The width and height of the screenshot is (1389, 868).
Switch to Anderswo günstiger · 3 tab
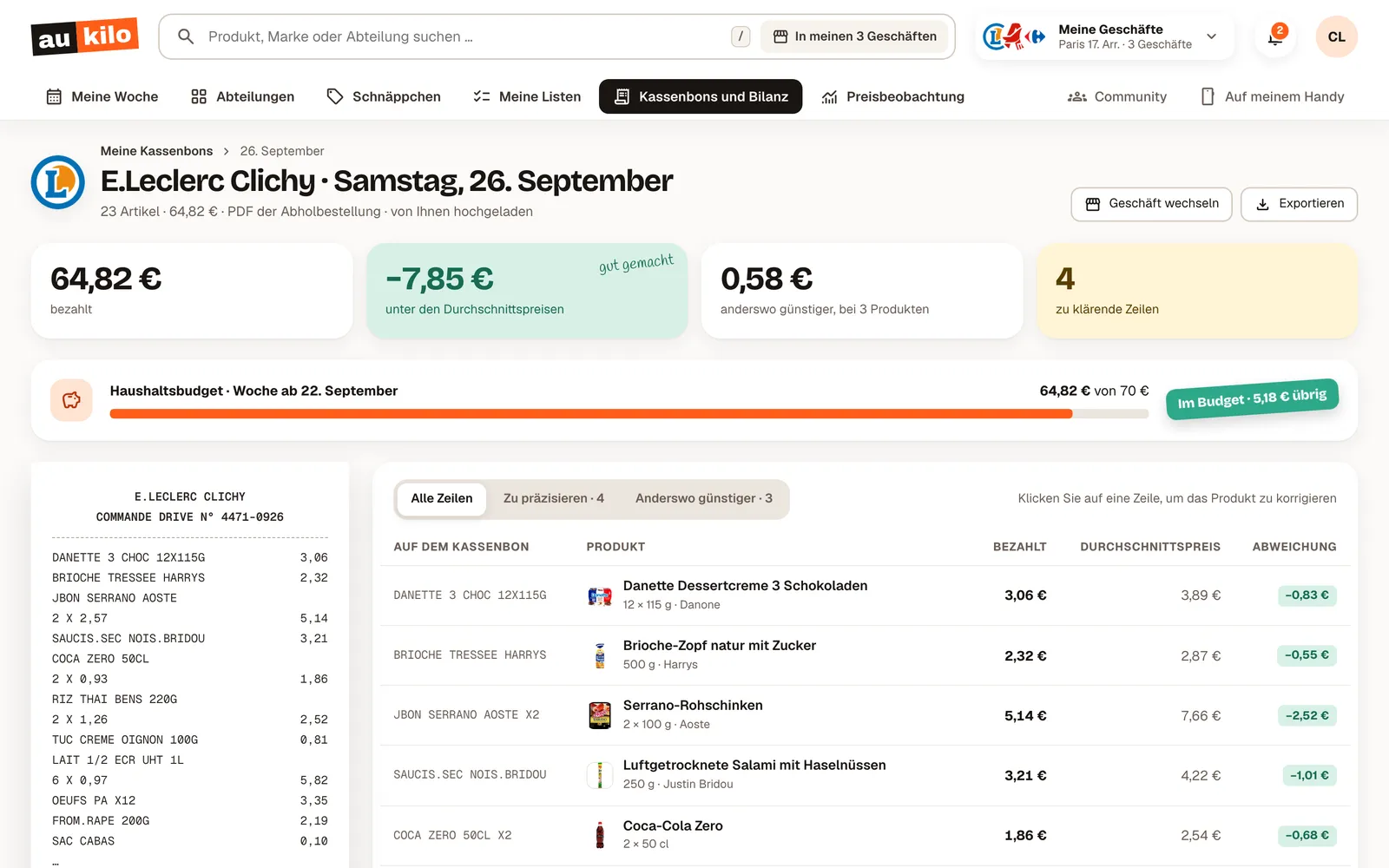click(704, 498)
